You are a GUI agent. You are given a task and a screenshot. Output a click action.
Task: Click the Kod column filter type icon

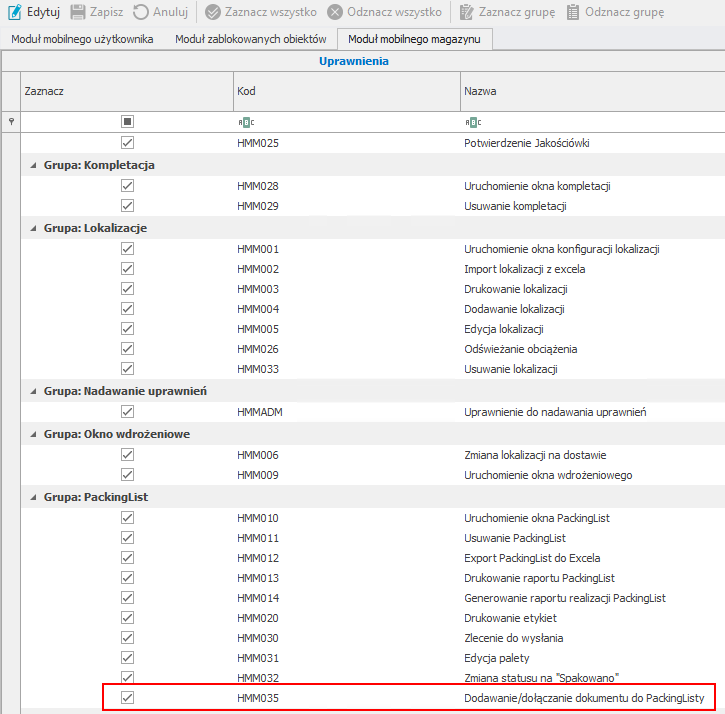[246, 122]
